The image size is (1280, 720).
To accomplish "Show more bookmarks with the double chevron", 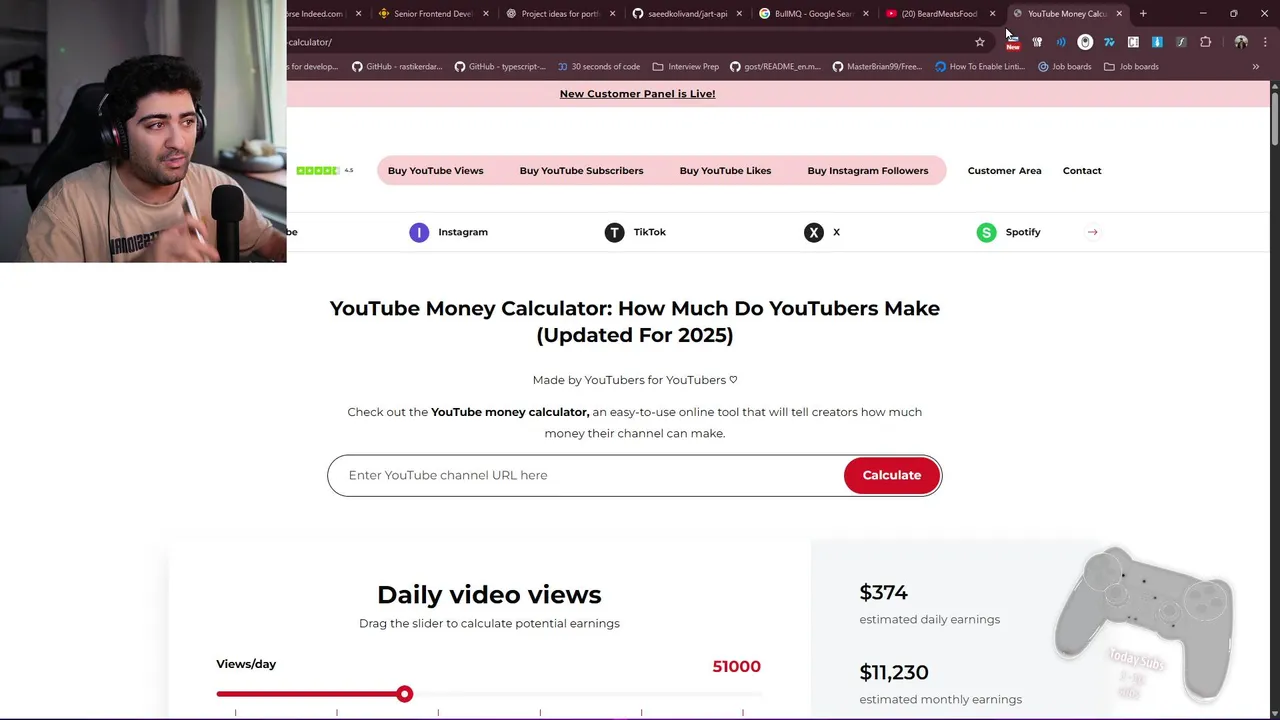I will [1256, 67].
